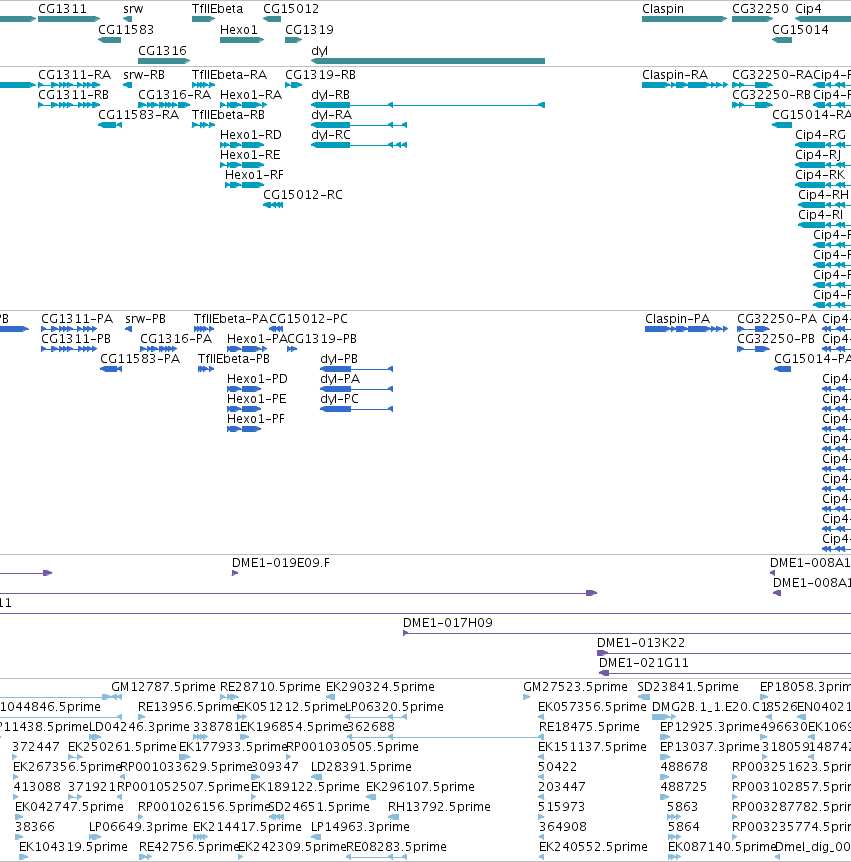Select the CG11583 gene label
This screenshot has height=862, width=851.
126,30
